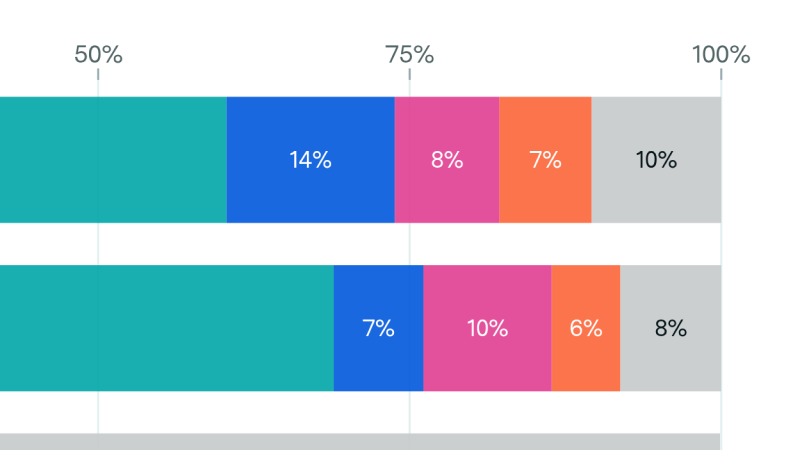Select the 10% gray segment in top bar
This screenshot has height=450, width=800.
pos(656,159)
